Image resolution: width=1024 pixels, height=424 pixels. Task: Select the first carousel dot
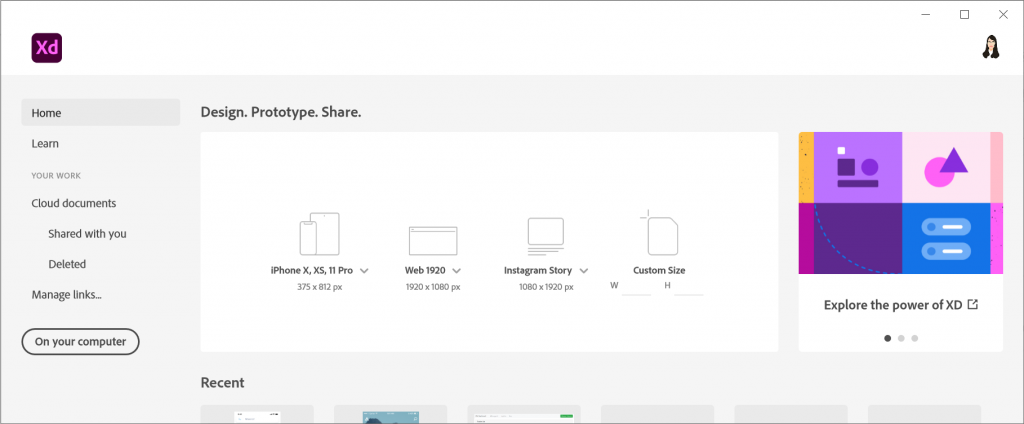(x=888, y=338)
